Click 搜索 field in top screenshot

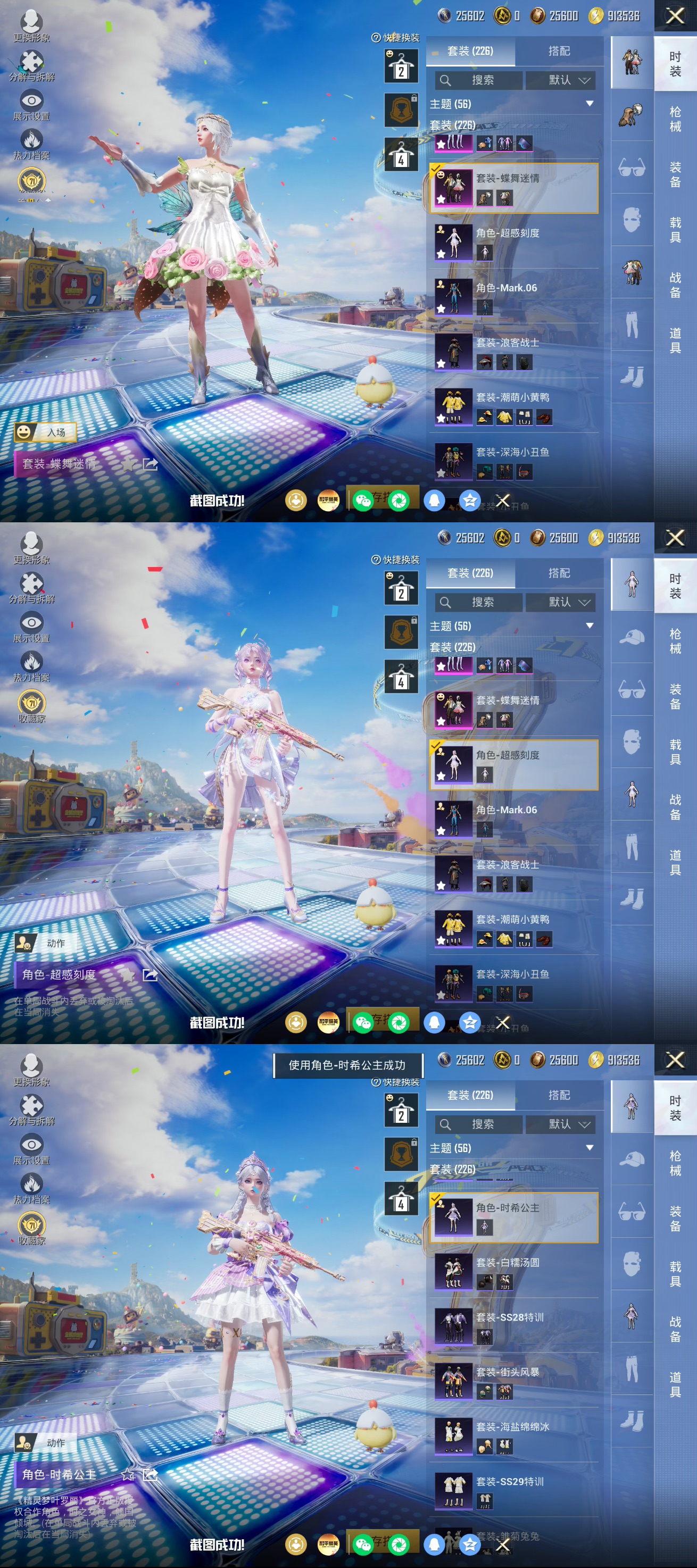(x=478, y=80)
